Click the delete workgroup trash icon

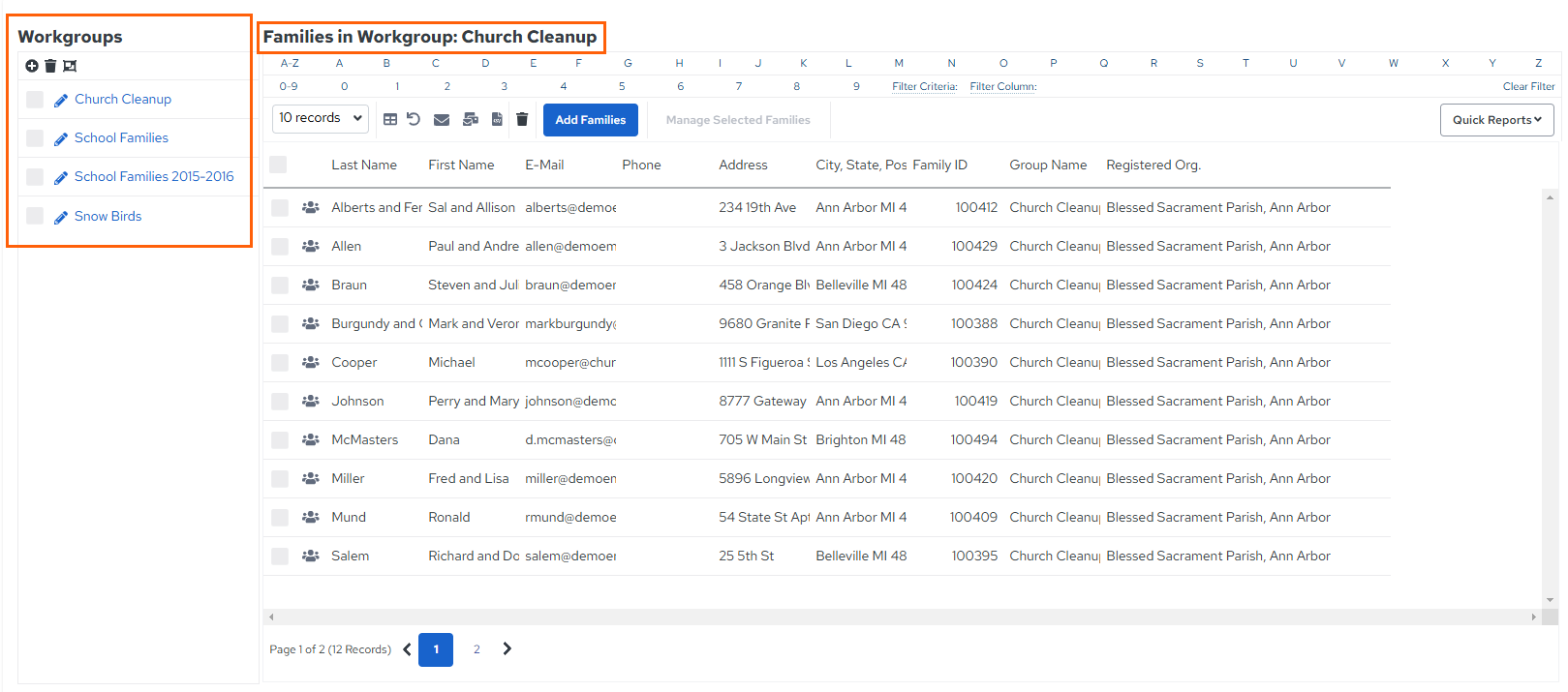click(50, 66)
